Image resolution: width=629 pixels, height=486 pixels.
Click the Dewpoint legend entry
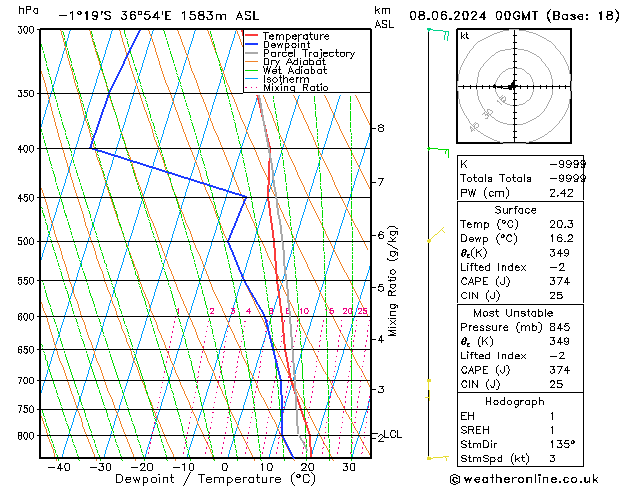278,45
